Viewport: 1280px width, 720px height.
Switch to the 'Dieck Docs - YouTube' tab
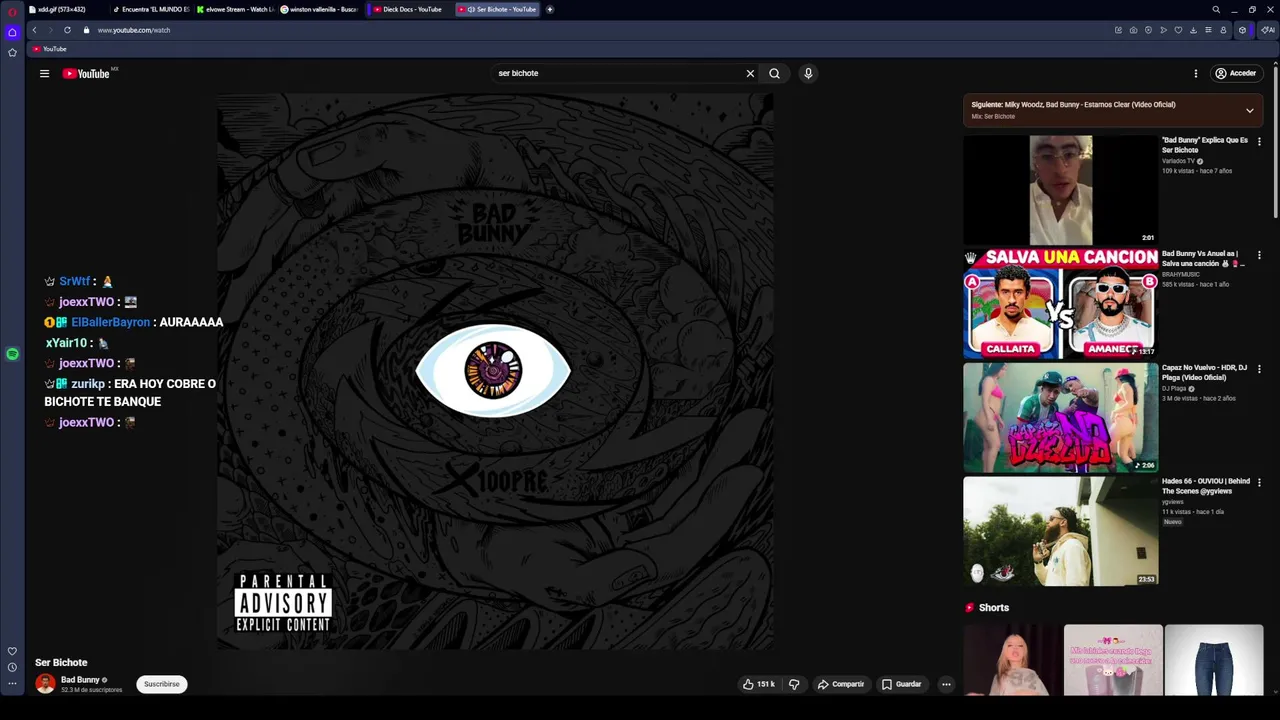click(409, 9)
